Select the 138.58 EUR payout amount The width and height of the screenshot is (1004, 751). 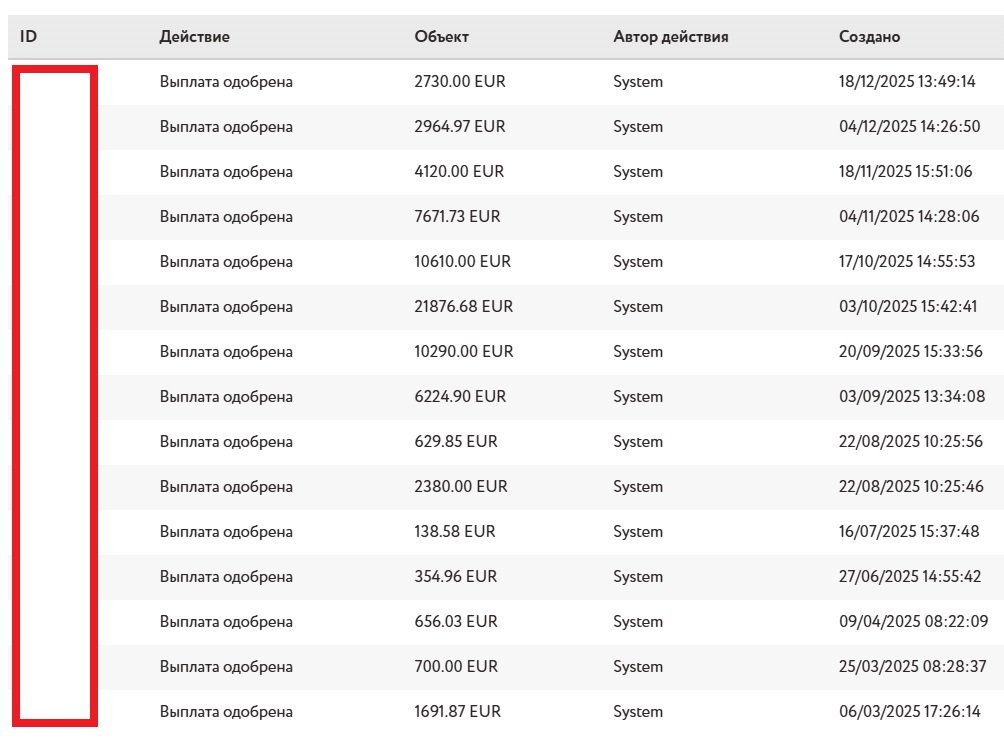[x=454, y=532]
